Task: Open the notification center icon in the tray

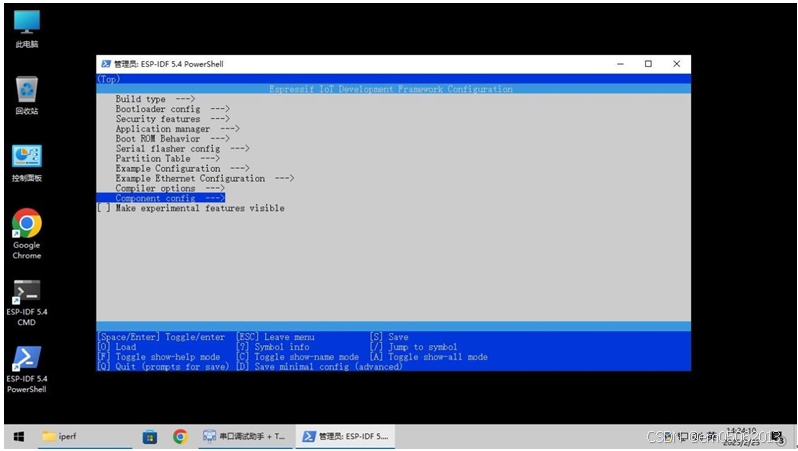Action: click(x=777, y=437)
